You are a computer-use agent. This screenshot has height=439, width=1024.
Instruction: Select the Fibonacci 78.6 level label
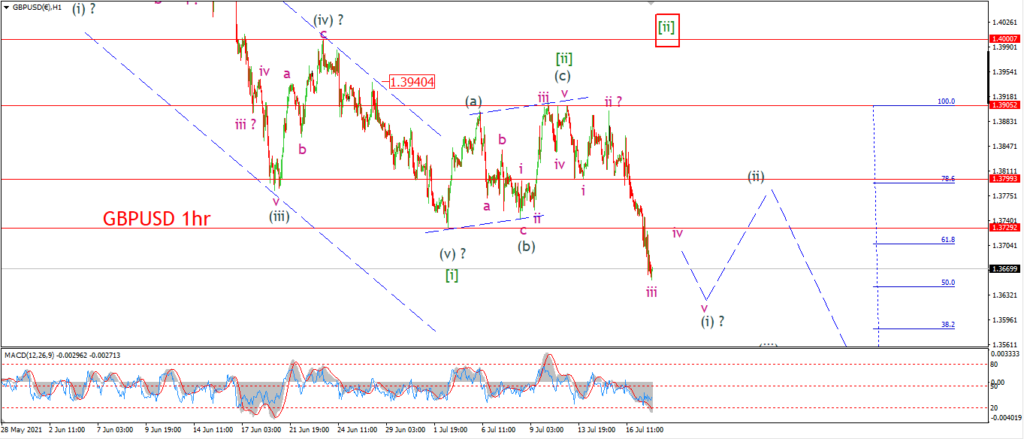coord(948,178)
